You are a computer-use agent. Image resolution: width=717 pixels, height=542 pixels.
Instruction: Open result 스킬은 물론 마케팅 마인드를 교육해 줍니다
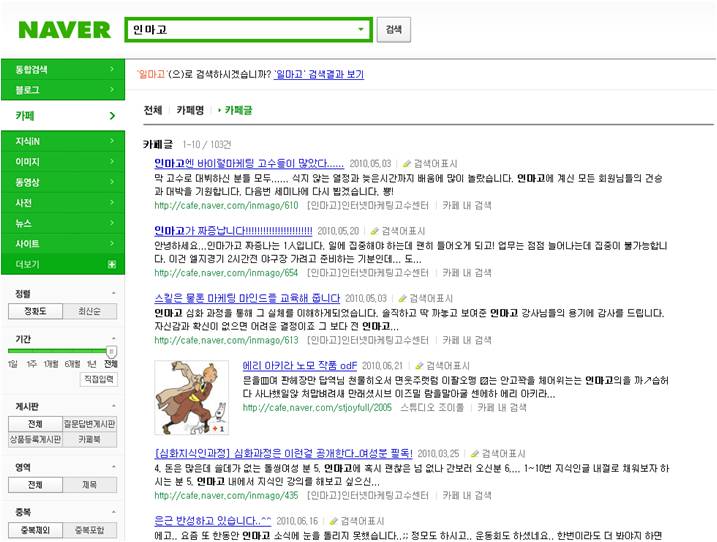click(247, 298)
